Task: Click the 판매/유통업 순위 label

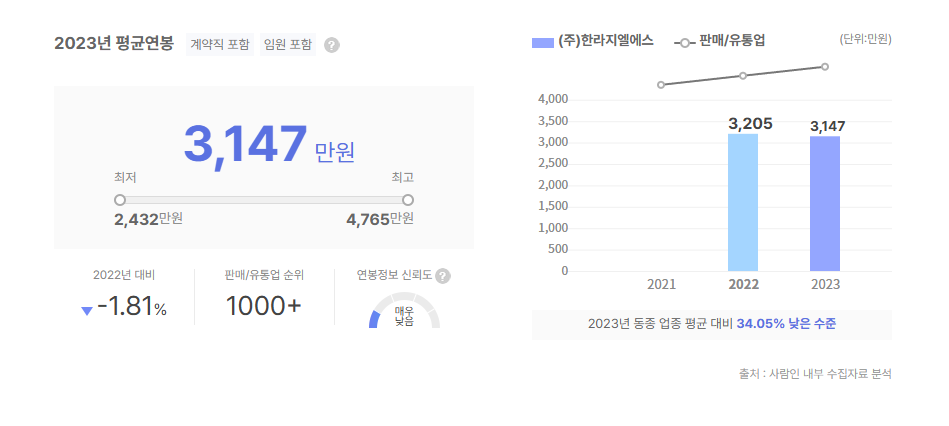Action: [x=264, y=275]
